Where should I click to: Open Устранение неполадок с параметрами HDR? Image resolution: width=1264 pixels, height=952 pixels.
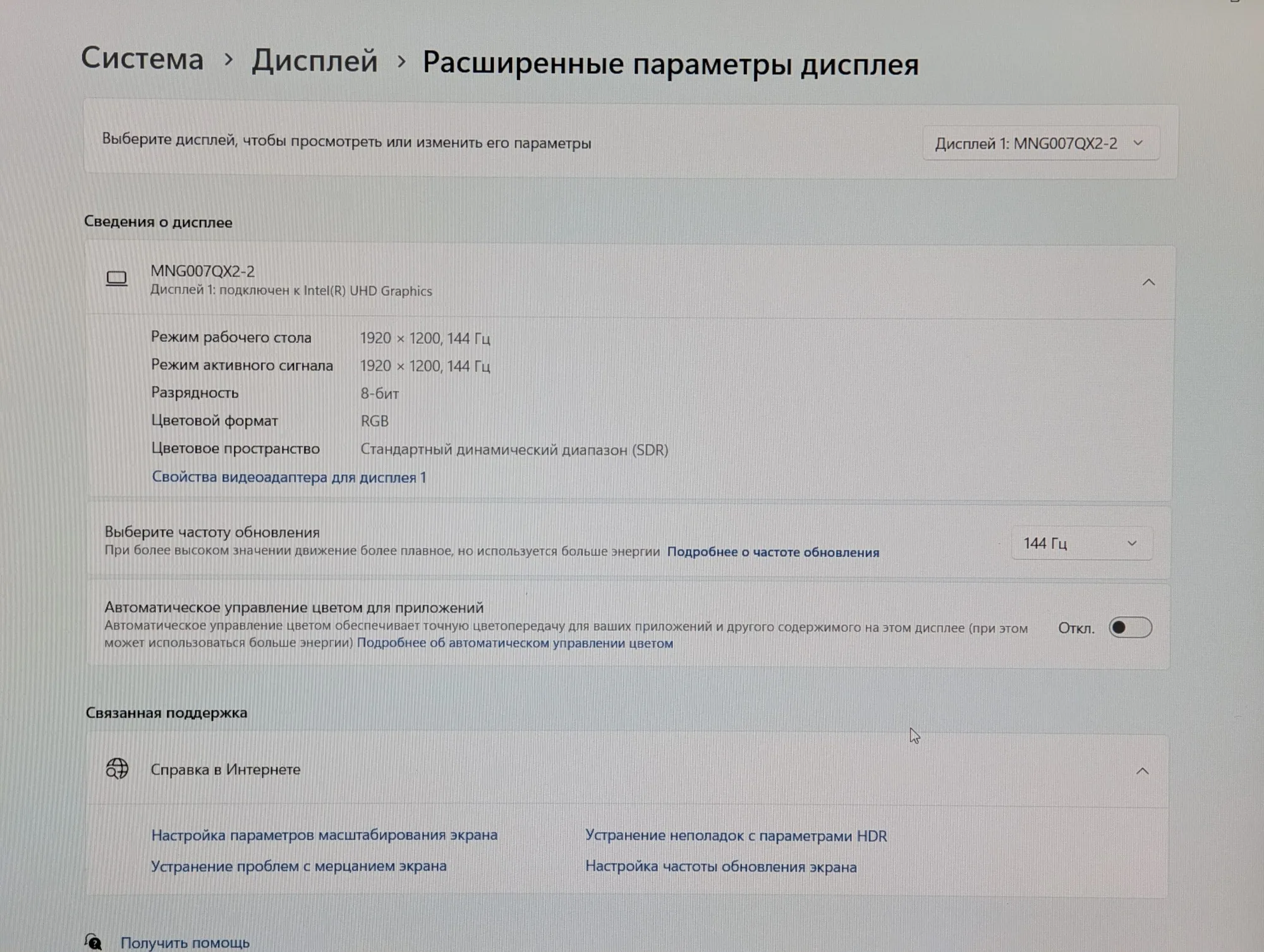pyautogui.click(x=736, y=836)
